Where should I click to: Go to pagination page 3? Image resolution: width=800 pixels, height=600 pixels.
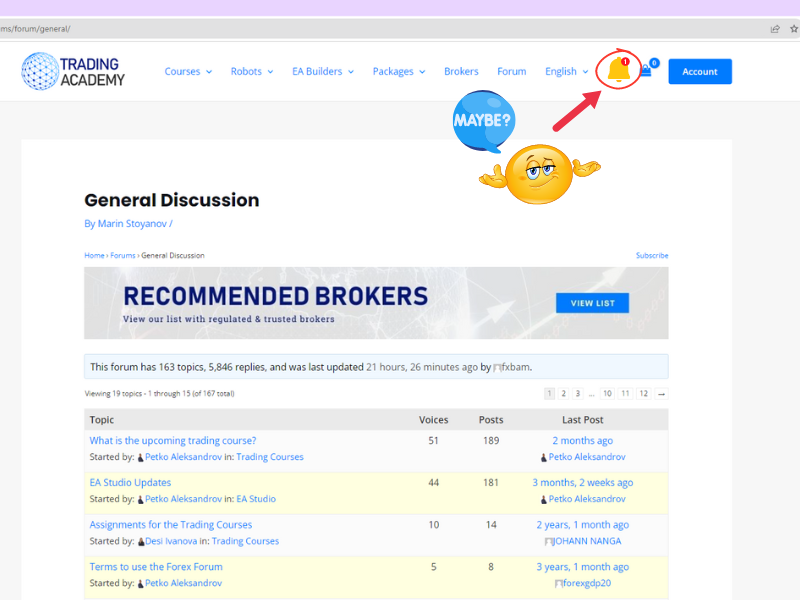(578, 393)
